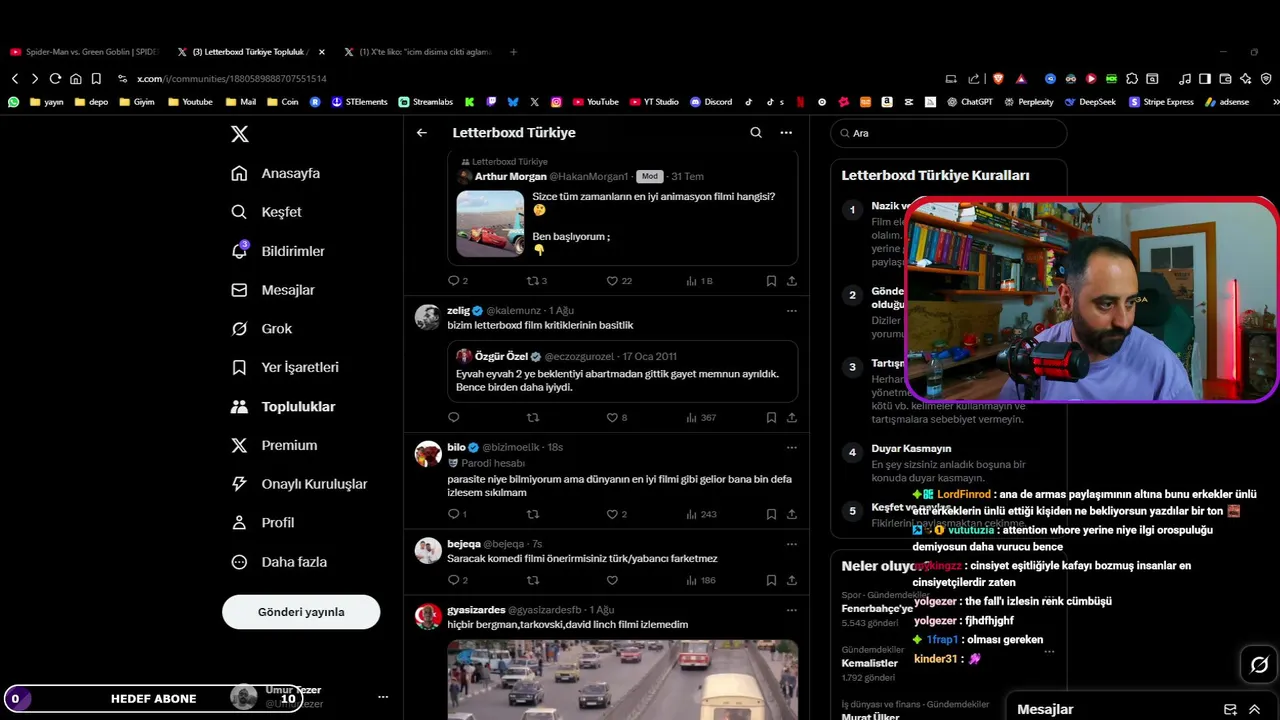Open more options on bejeqa's post
Image resolution: width=1280 pixels, height=720 pixels.
[x=791, y=544]
